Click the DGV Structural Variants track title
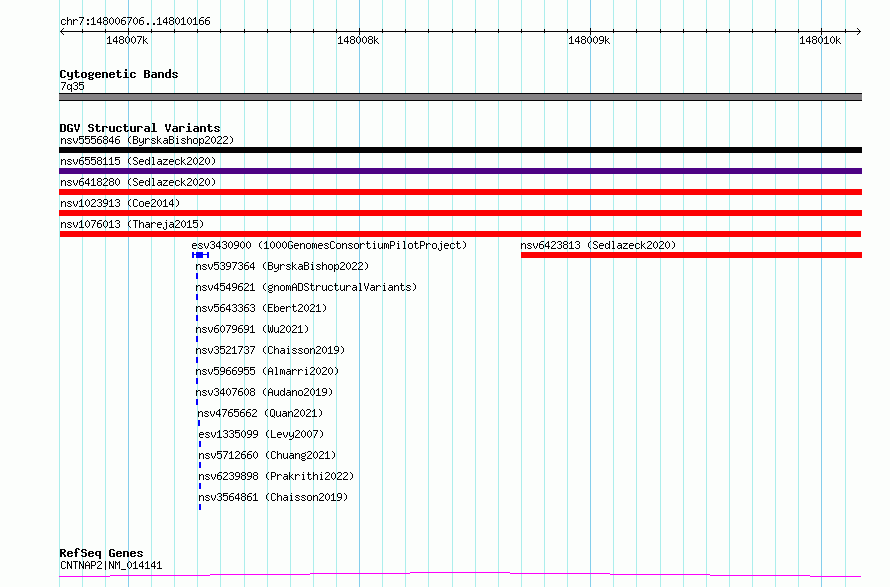890x587 pixels. pos(140,128)
